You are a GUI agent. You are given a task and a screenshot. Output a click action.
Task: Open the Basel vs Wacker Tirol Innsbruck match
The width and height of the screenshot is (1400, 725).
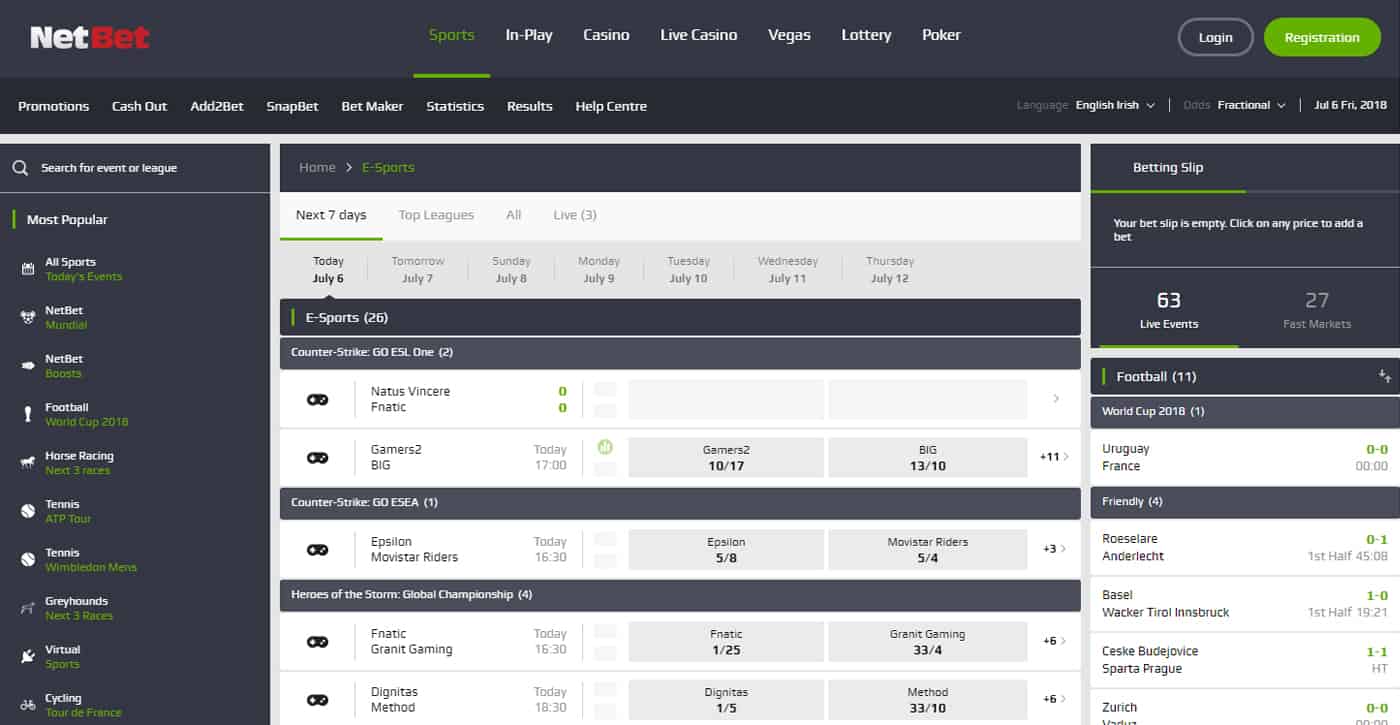coord(1245,603)
